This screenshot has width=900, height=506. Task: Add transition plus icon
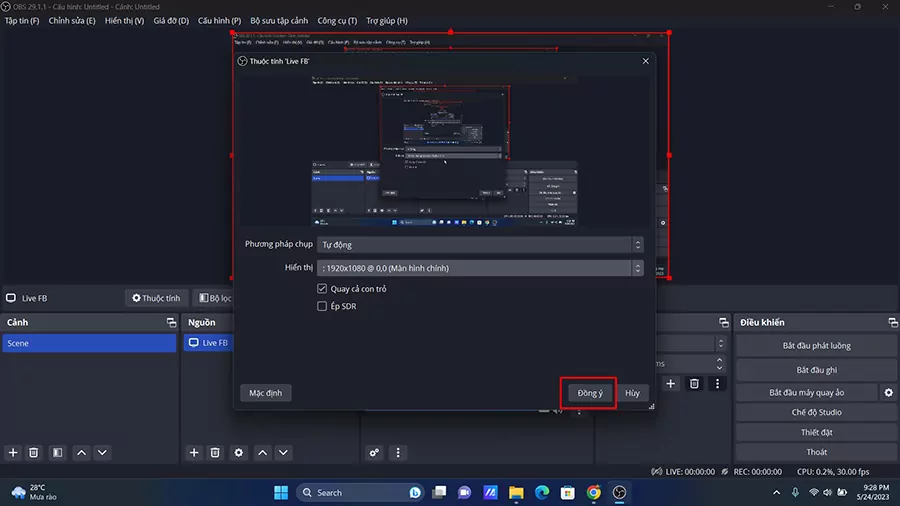pyautogui.click(x=670, y=383)
